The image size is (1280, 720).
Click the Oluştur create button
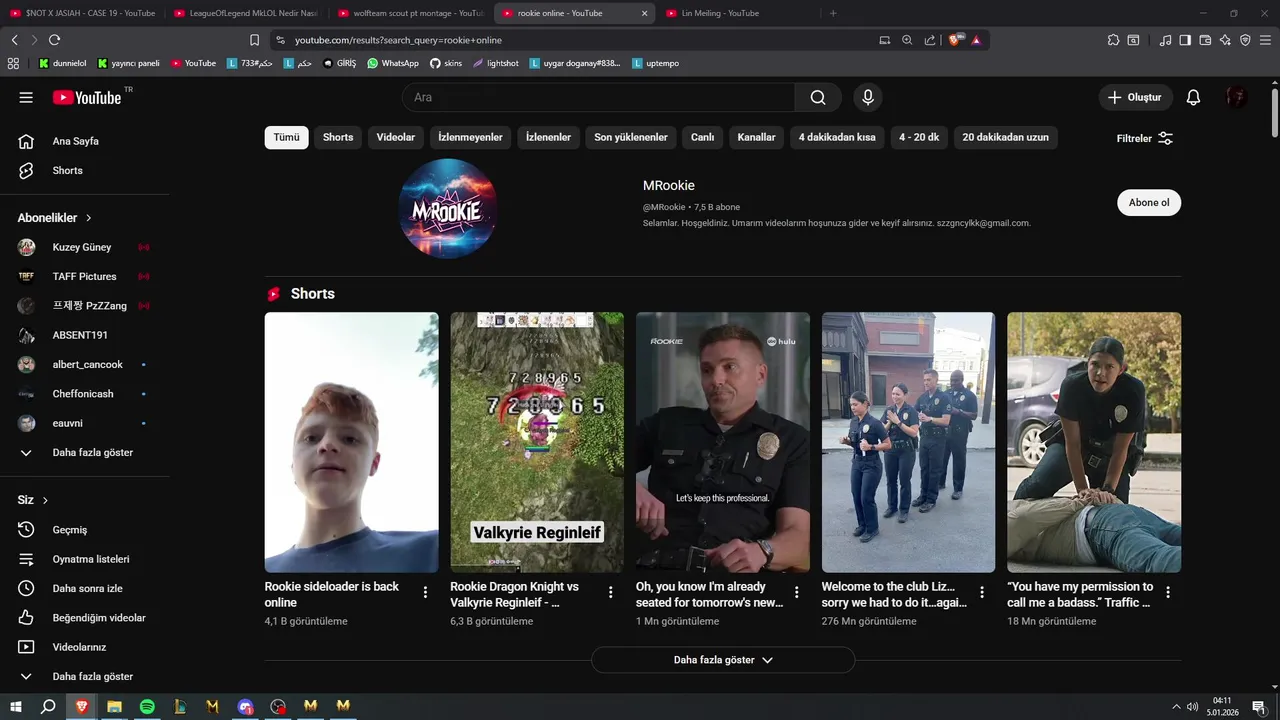point(1135,97)
